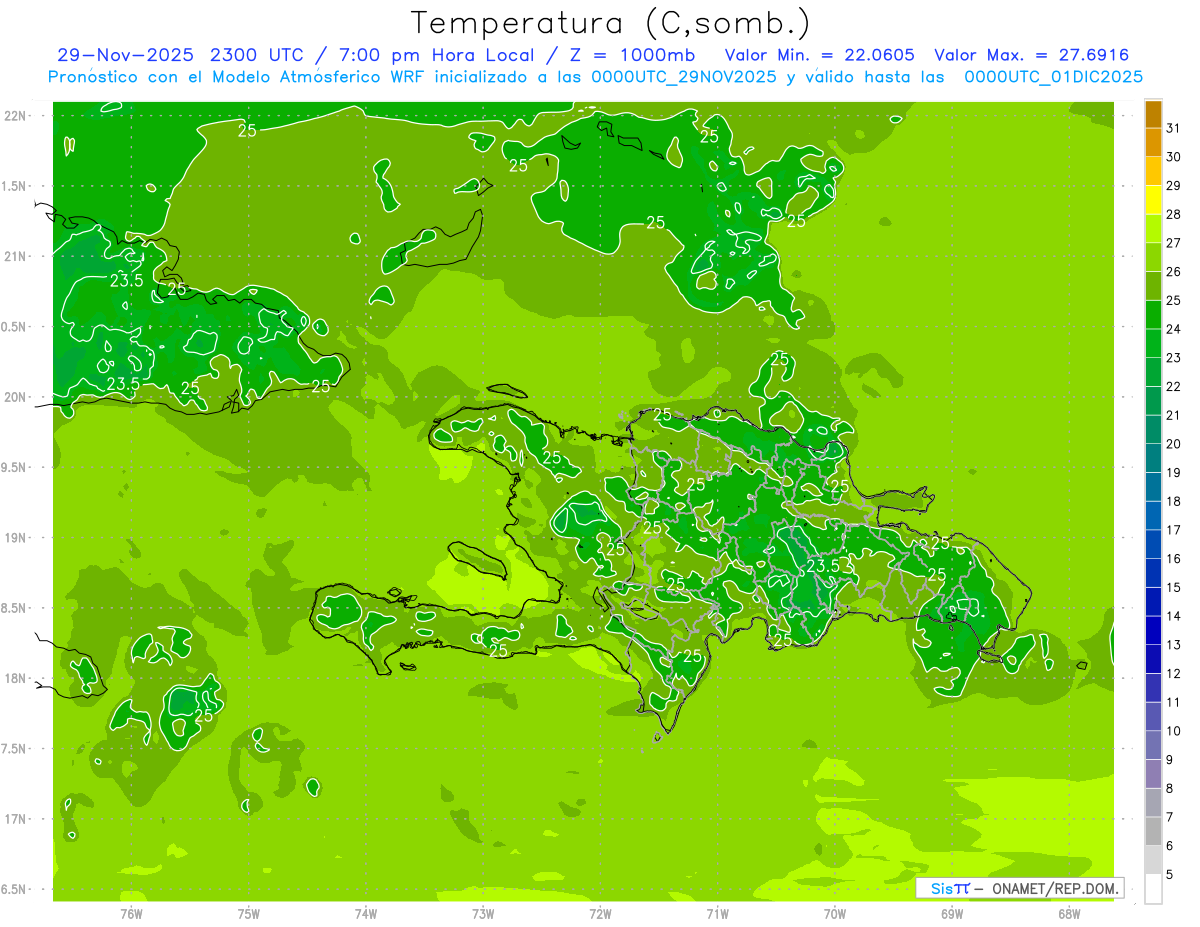1200x927 pixels.
Task: Click the "69W" longitude axis label
Action: click(952, 913)
